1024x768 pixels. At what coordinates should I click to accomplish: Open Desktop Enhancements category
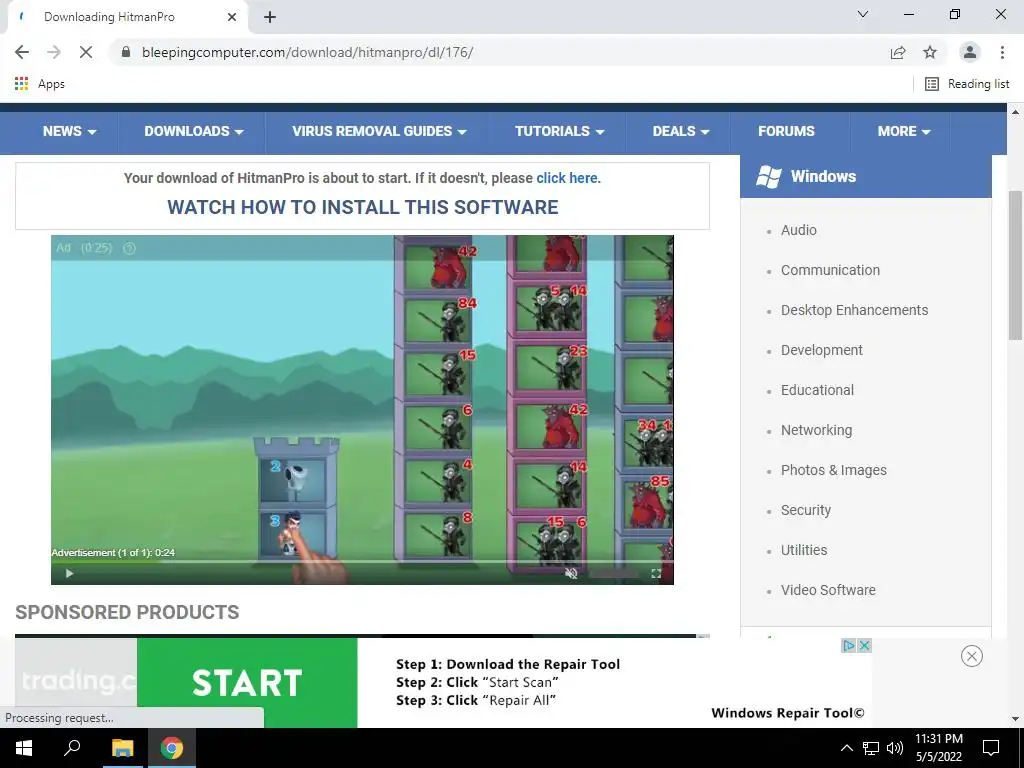(x=854, y=310)
